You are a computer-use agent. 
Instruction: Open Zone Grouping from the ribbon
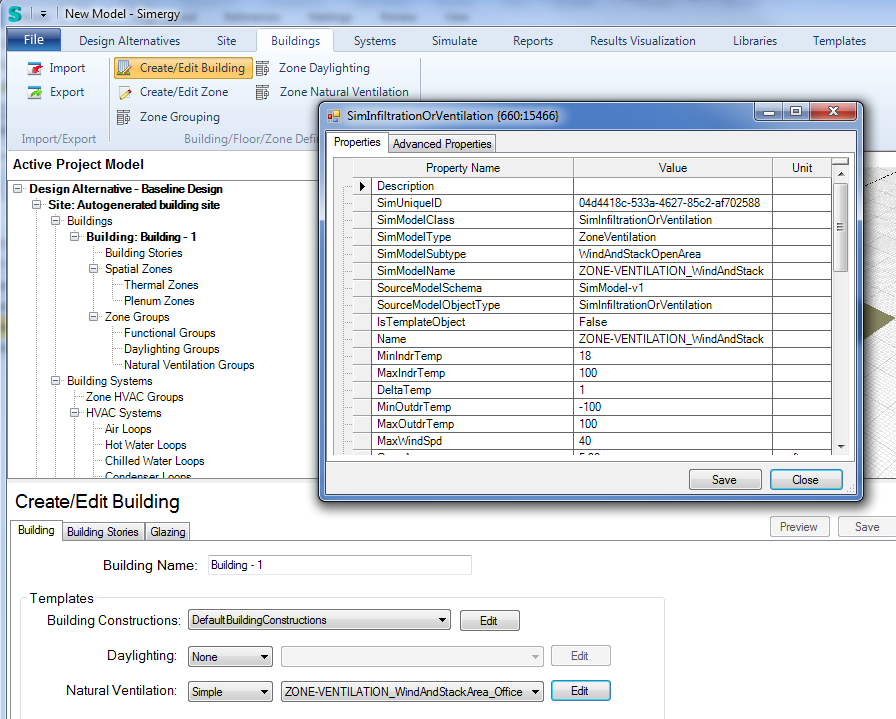pos(169,117)
